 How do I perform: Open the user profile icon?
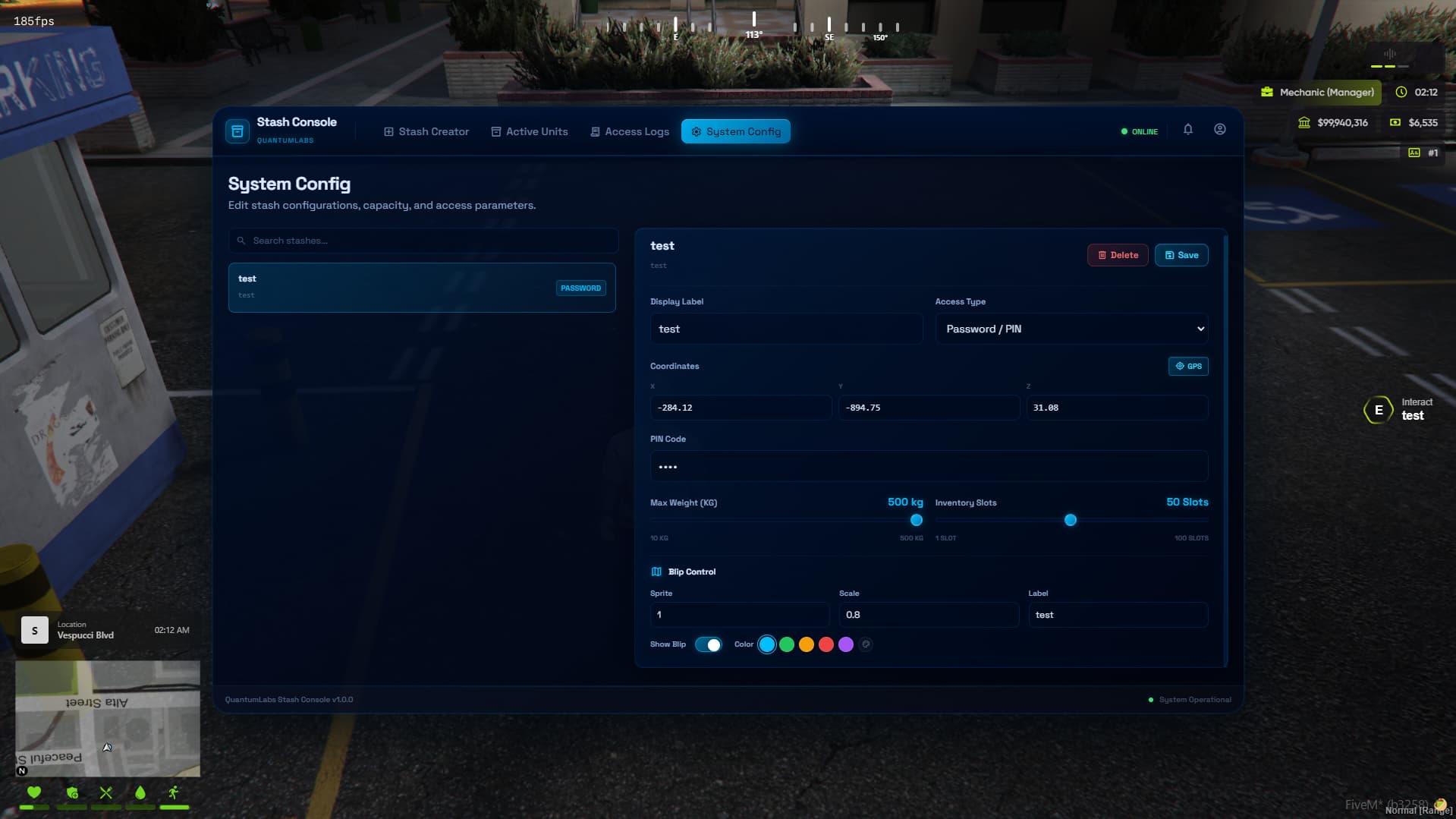coord(1219,130)
